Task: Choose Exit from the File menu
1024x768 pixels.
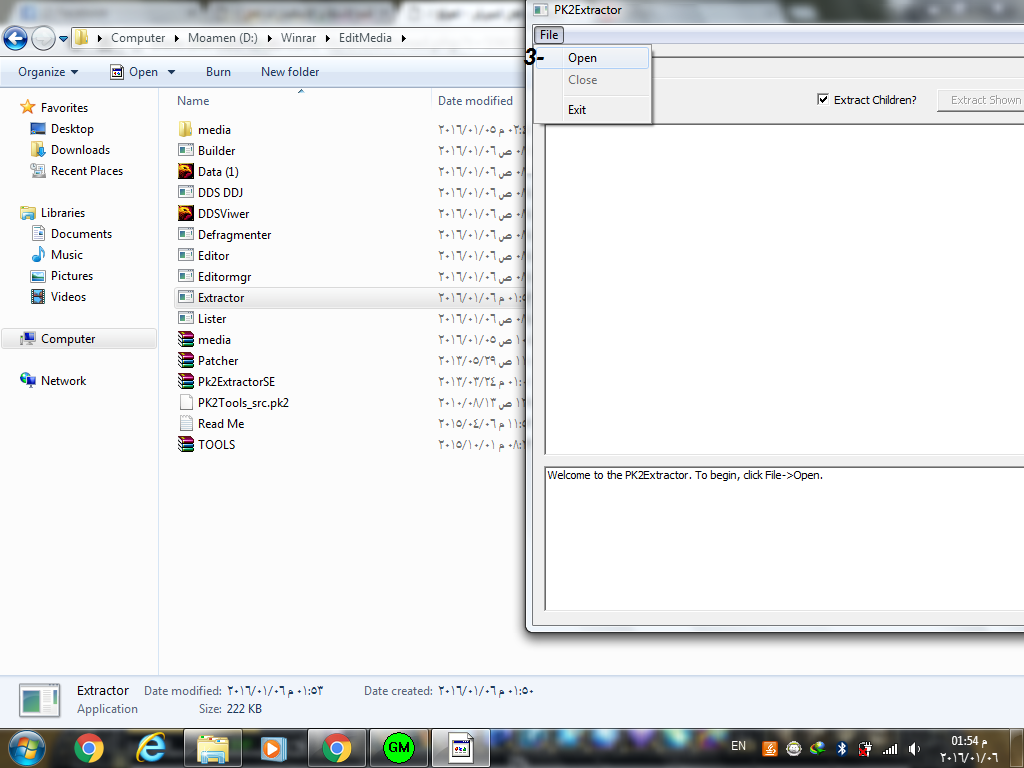Action: 577,110
